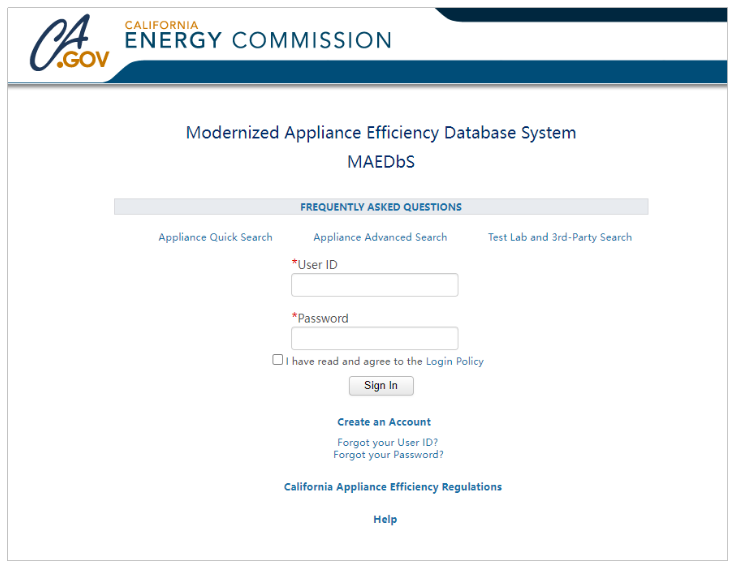Select Create an Account
The height and width of the screenshot is (565, 738).
384,422
